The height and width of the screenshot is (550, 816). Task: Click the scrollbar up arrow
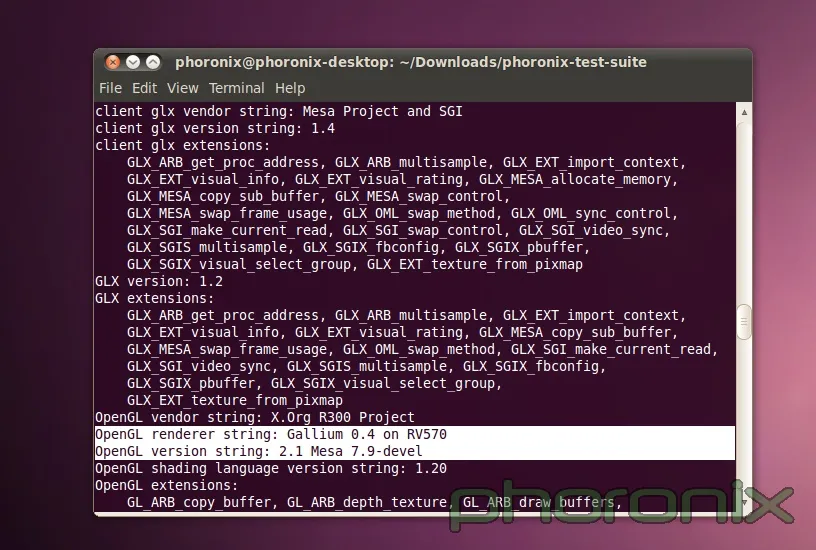(x=744, y=112)
